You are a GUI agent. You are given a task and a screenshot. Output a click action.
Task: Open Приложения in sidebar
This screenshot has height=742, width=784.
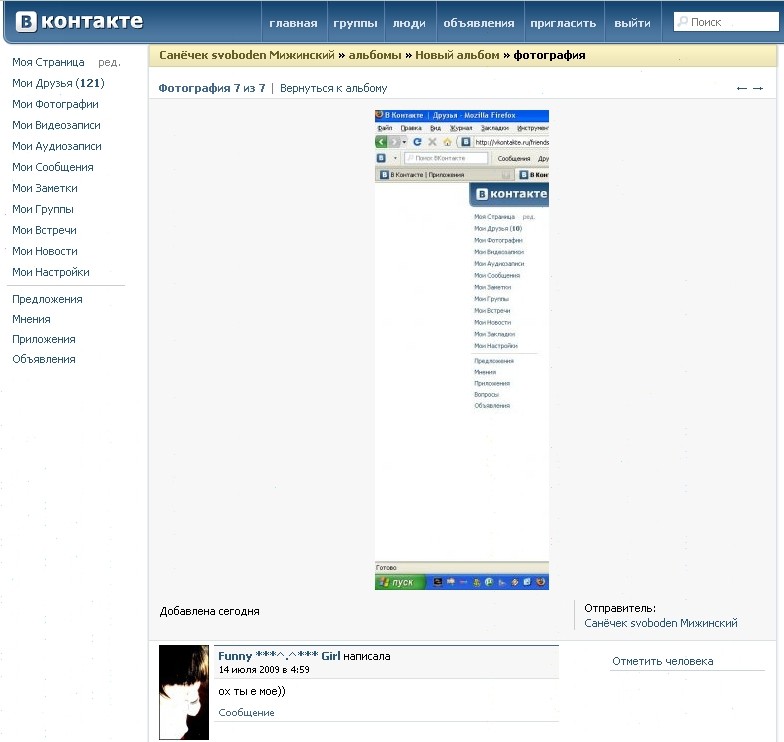(44, 339)
